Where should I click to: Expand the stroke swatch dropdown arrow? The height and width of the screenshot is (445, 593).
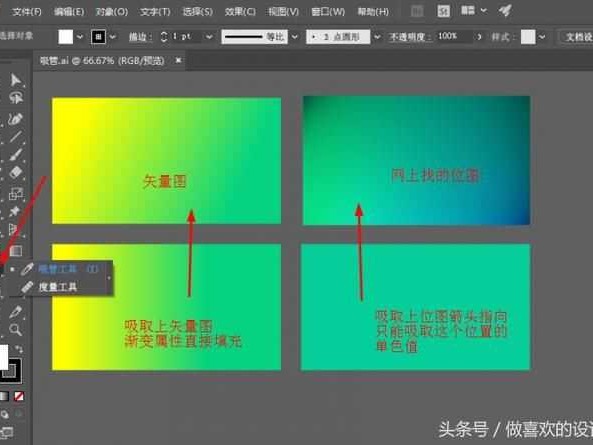point(113,37)
